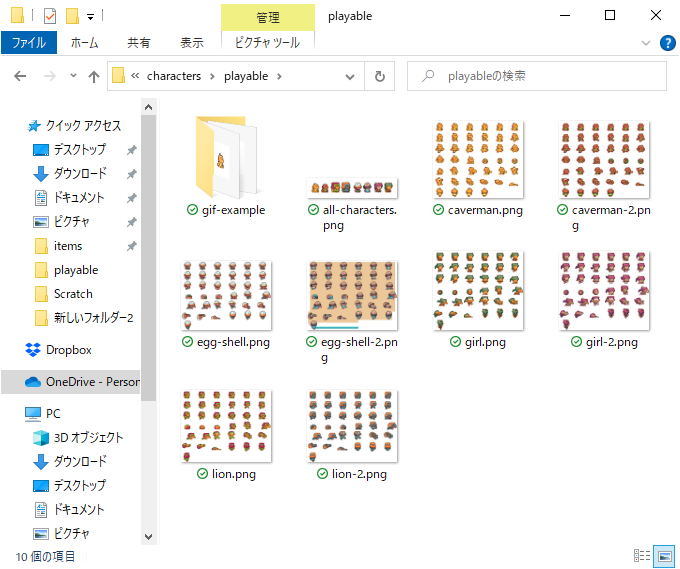Click the navigation pane scroll down arrow
Image resolution: width=680 pixels, height=569 pixels.
pos(148,537)
